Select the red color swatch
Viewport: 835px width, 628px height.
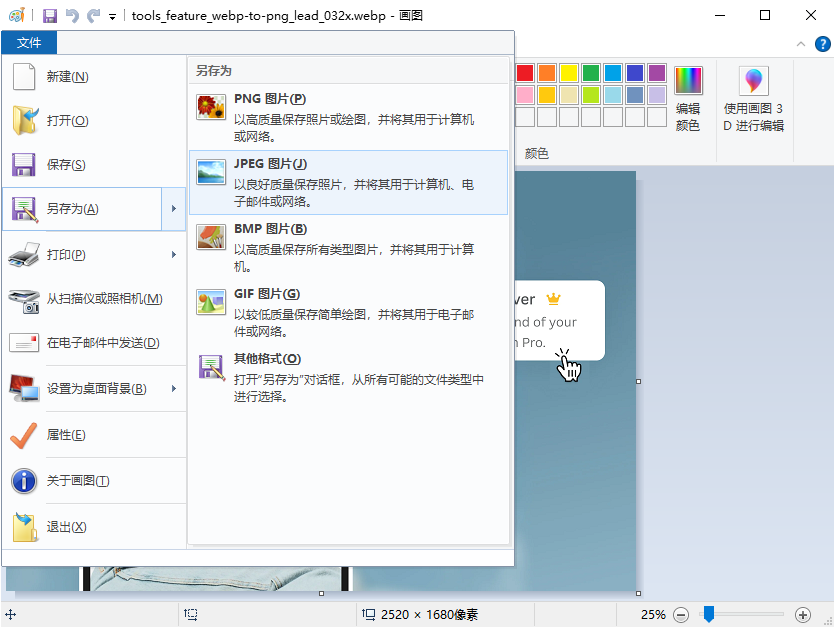click(x=525, y=71)
